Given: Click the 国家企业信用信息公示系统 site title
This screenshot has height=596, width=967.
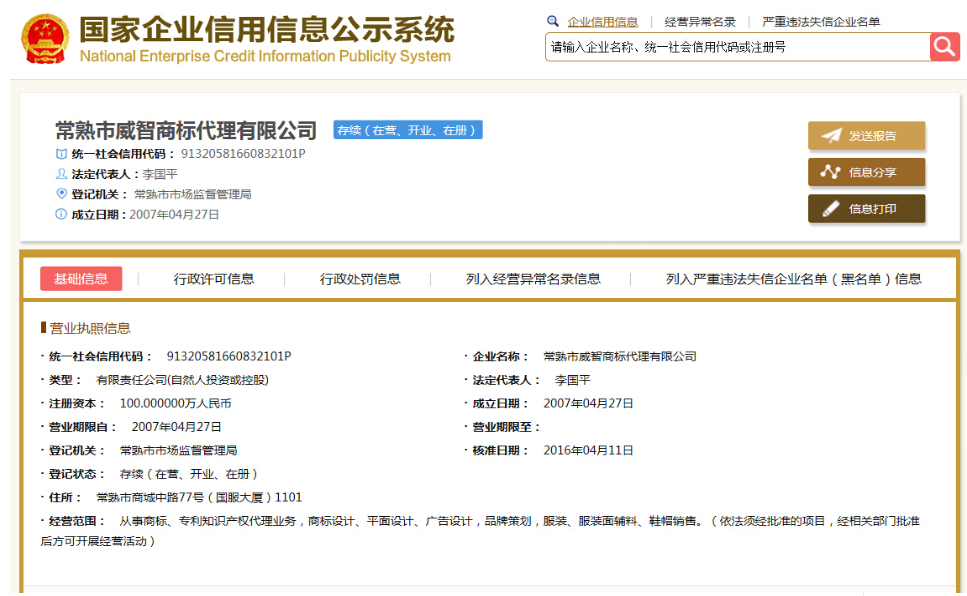Looking at the screenshot, I should tap(267, 29).
